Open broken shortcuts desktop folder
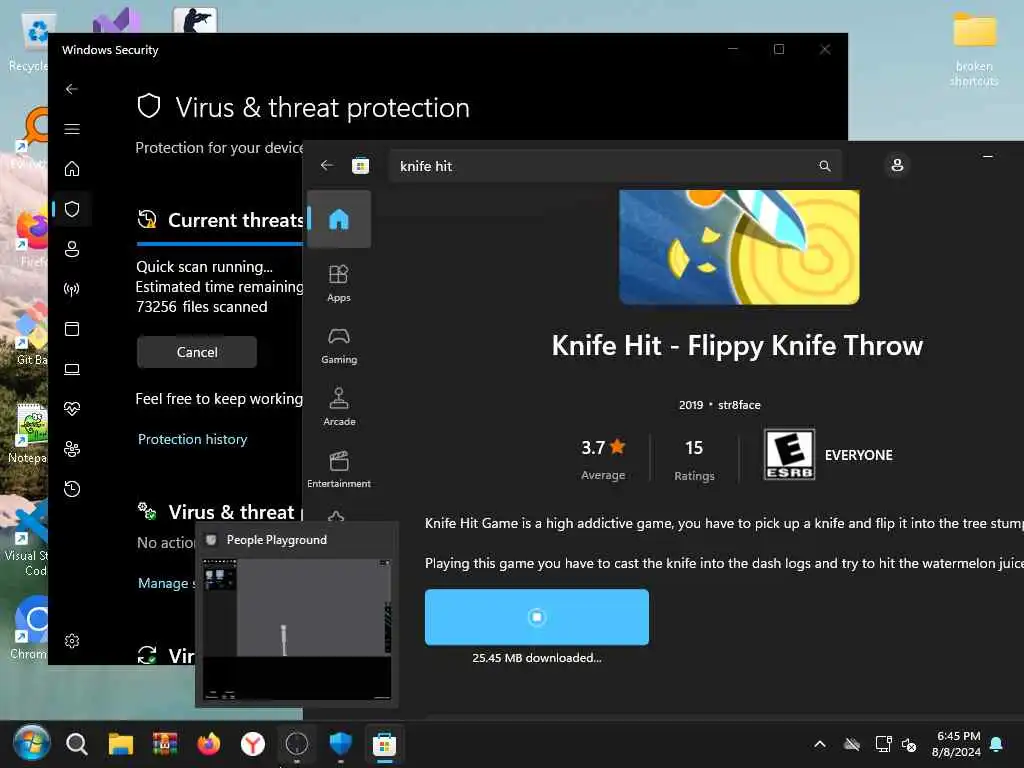Image resolution: width=1024 pixels, height=768 pixels. (x=974, y=50)
